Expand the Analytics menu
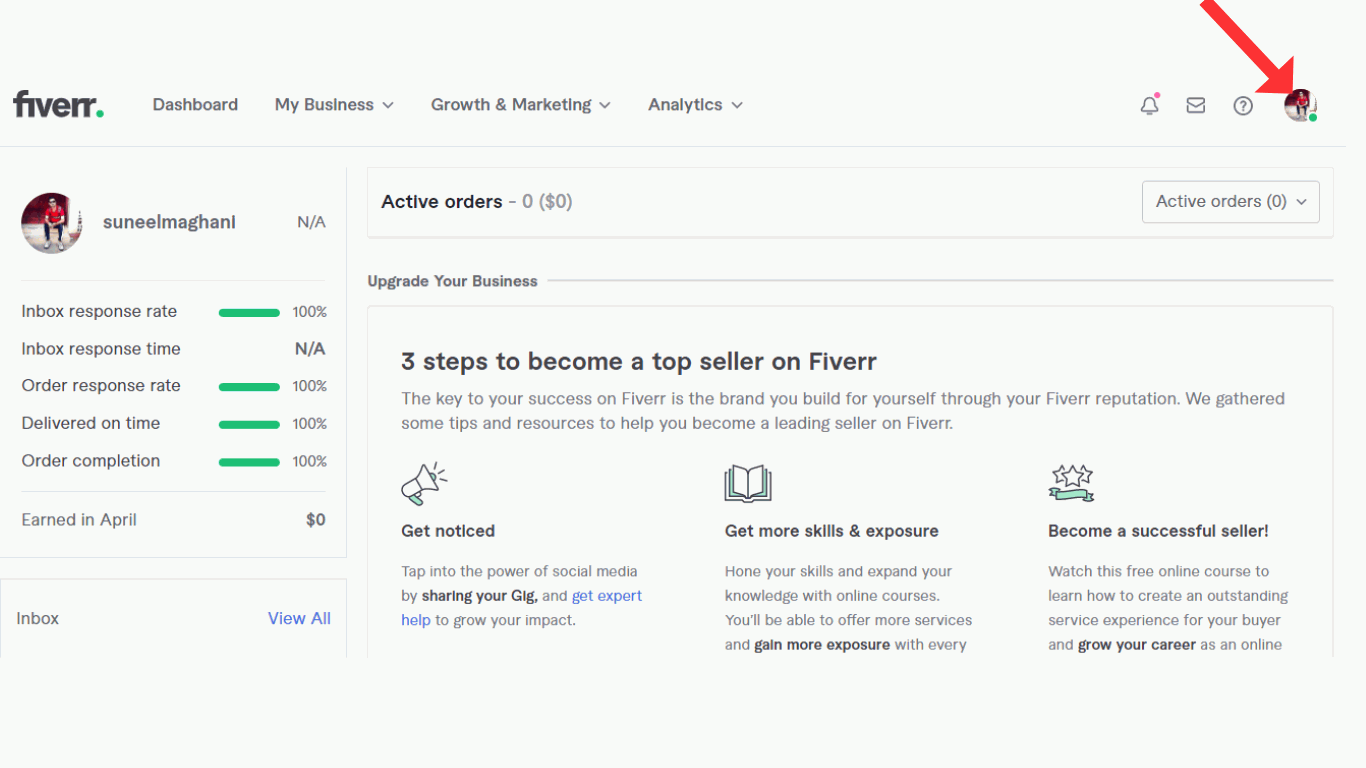 tap(695, 105)
